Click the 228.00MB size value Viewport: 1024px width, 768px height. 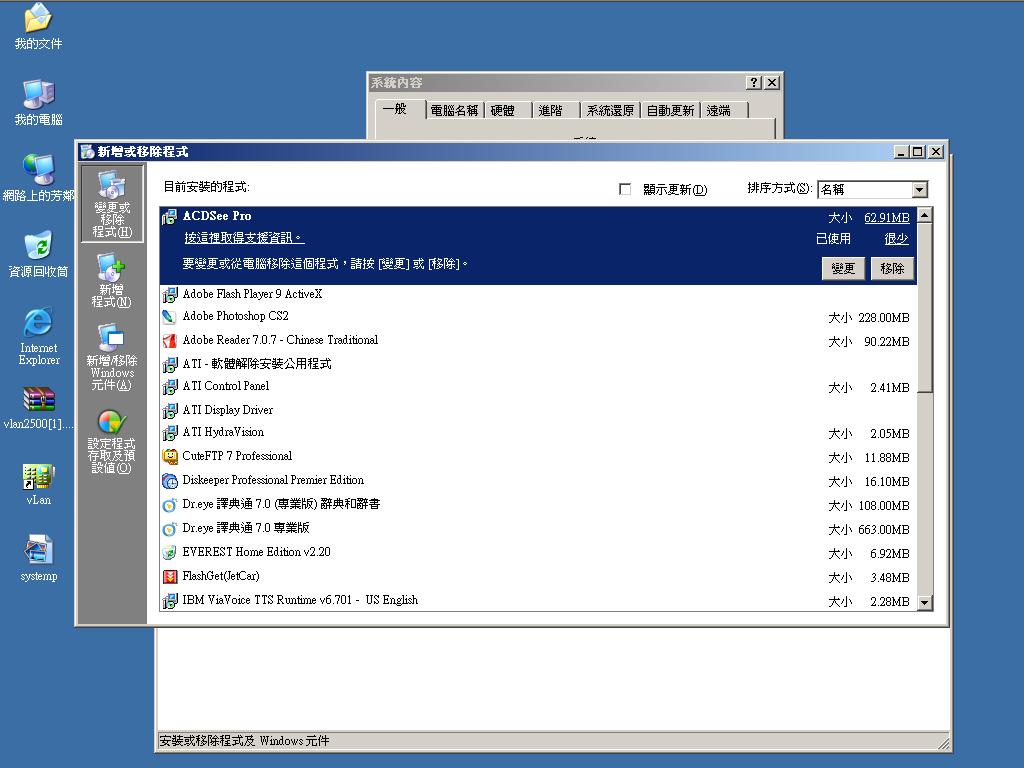(x=884, y=318)
